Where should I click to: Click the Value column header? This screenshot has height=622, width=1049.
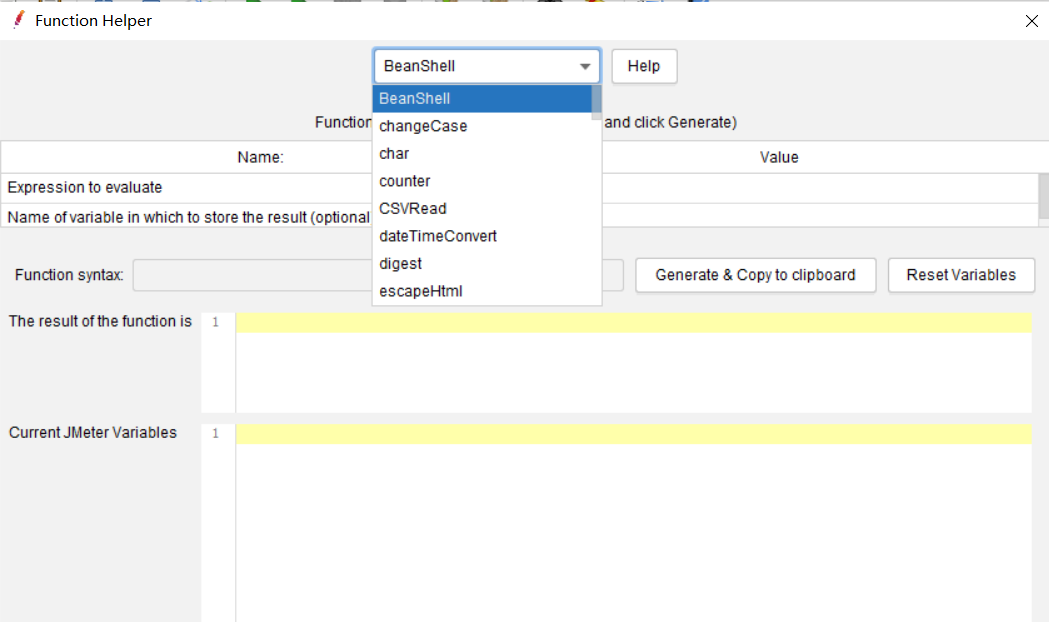coord(779,157)
